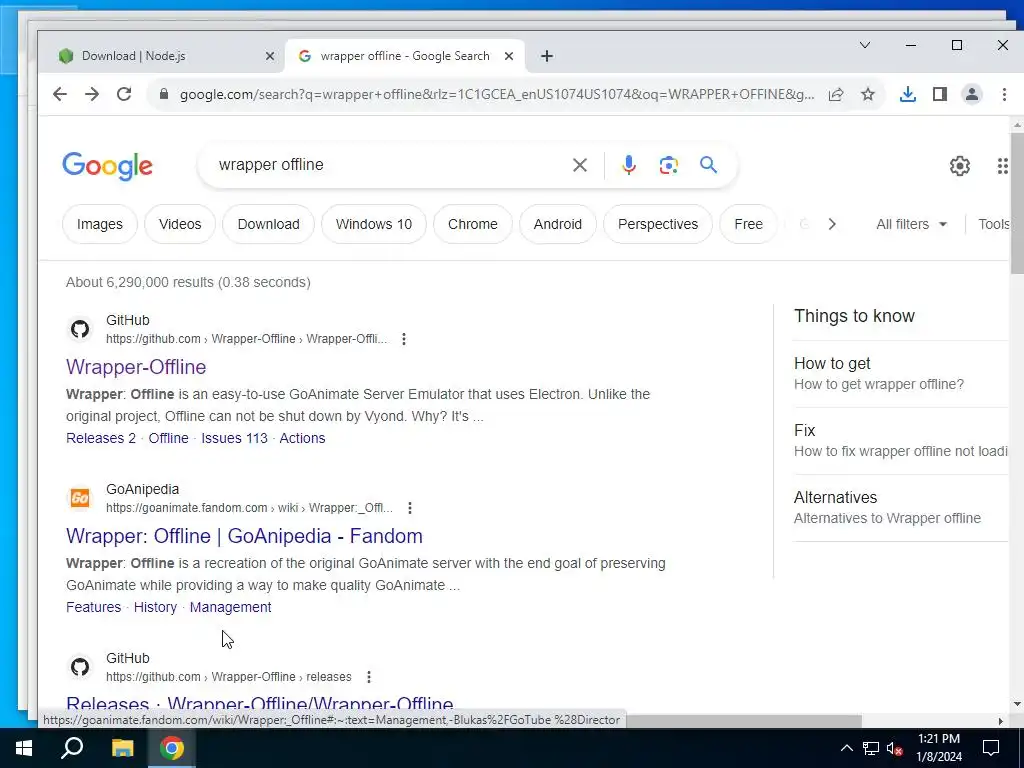Open the Features sitelink
The height and width of the screenshot is (768, 1024).
[93, 607]
